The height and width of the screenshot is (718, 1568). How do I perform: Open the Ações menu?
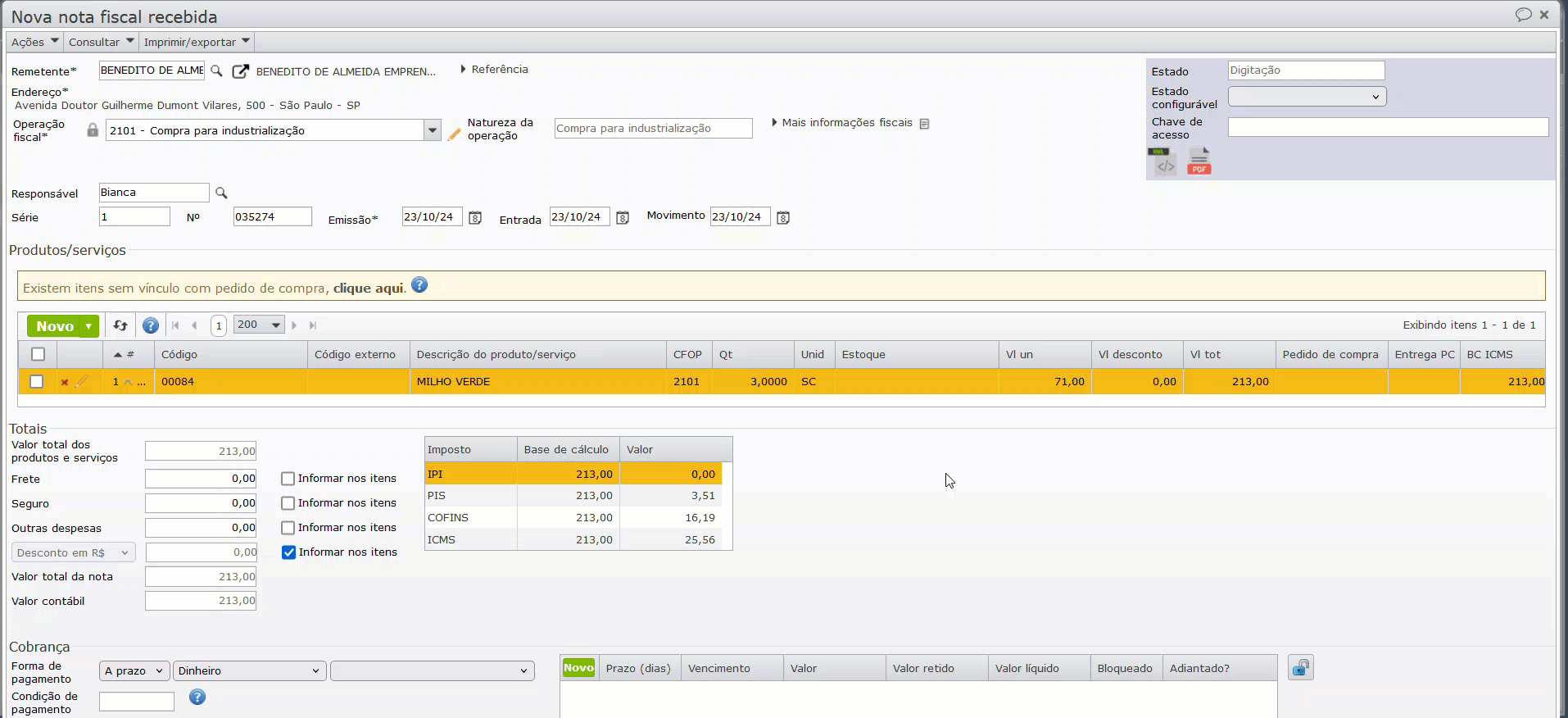34,42
